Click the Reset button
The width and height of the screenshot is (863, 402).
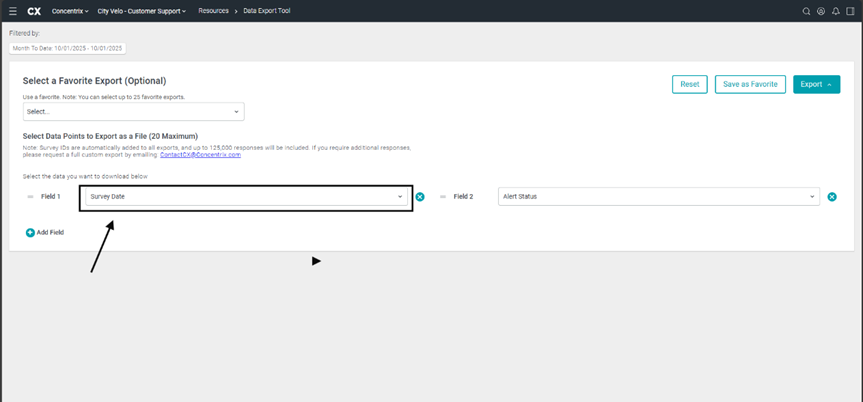pyautogui.click(x=690, y=84)
